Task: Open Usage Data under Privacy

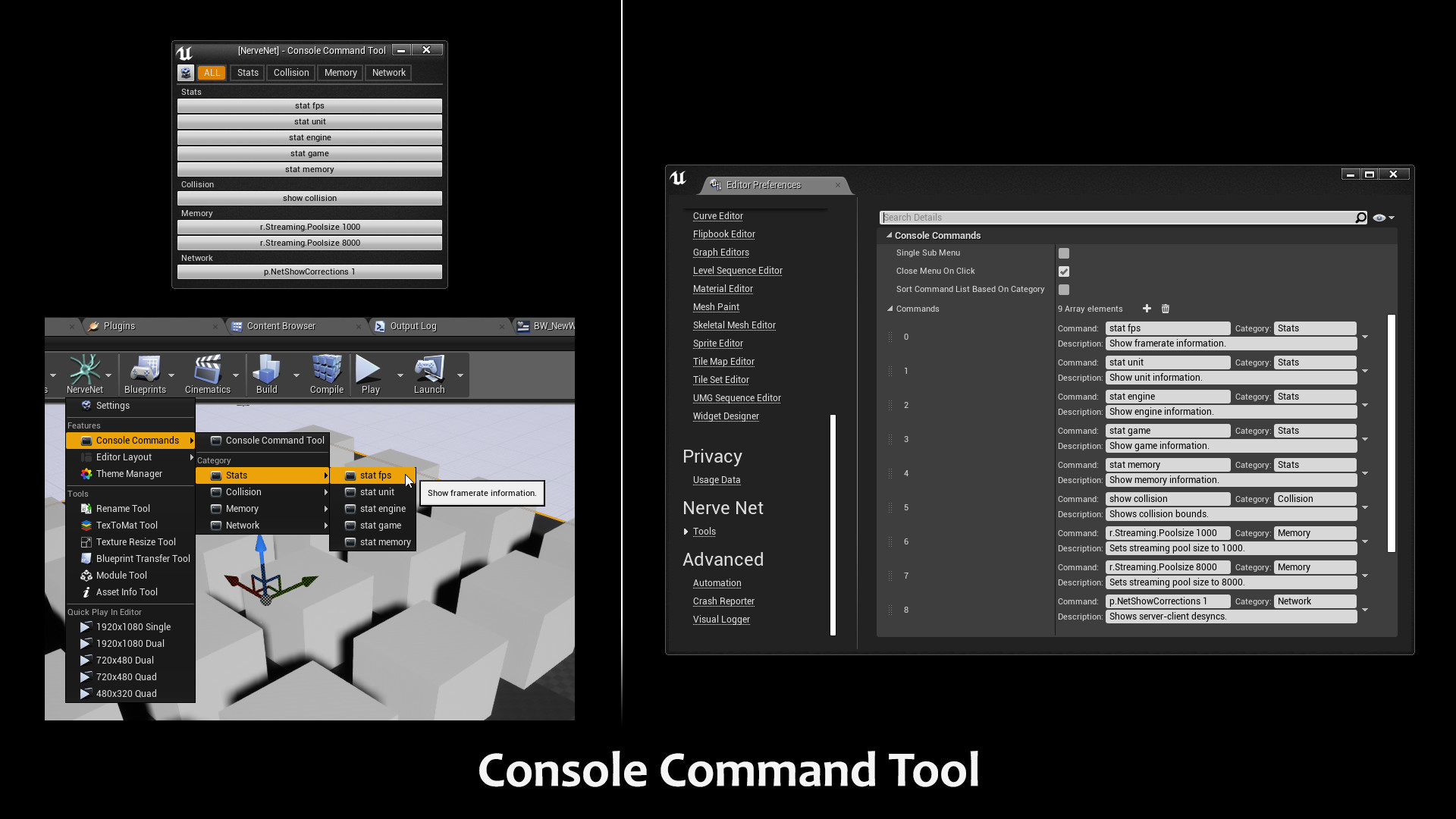Action: click(x=717, y=480)
